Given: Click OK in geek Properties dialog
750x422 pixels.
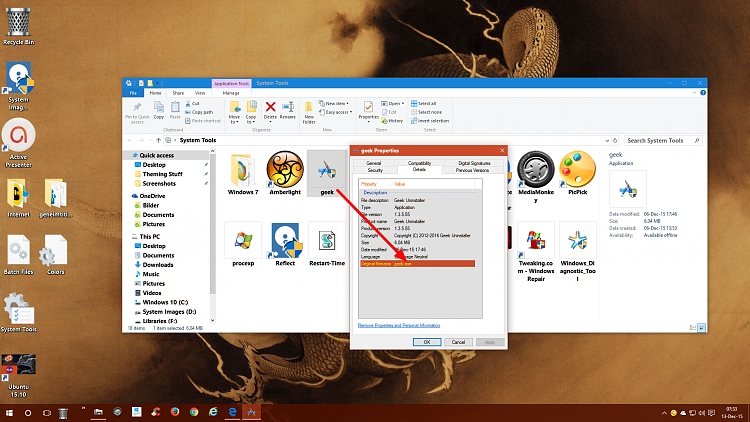Looking at the screenshot, I should (427, 342).
